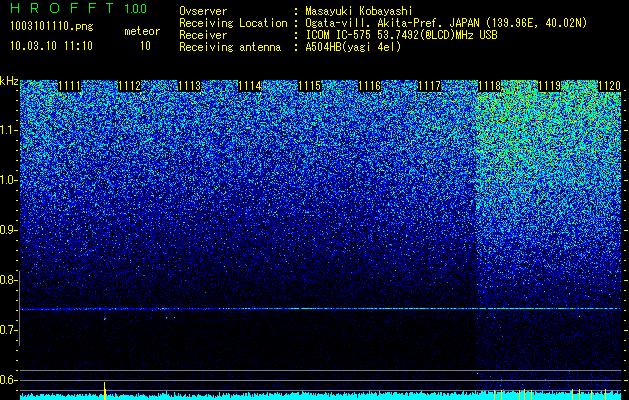Click the 1116 time marker

(369, 86)
